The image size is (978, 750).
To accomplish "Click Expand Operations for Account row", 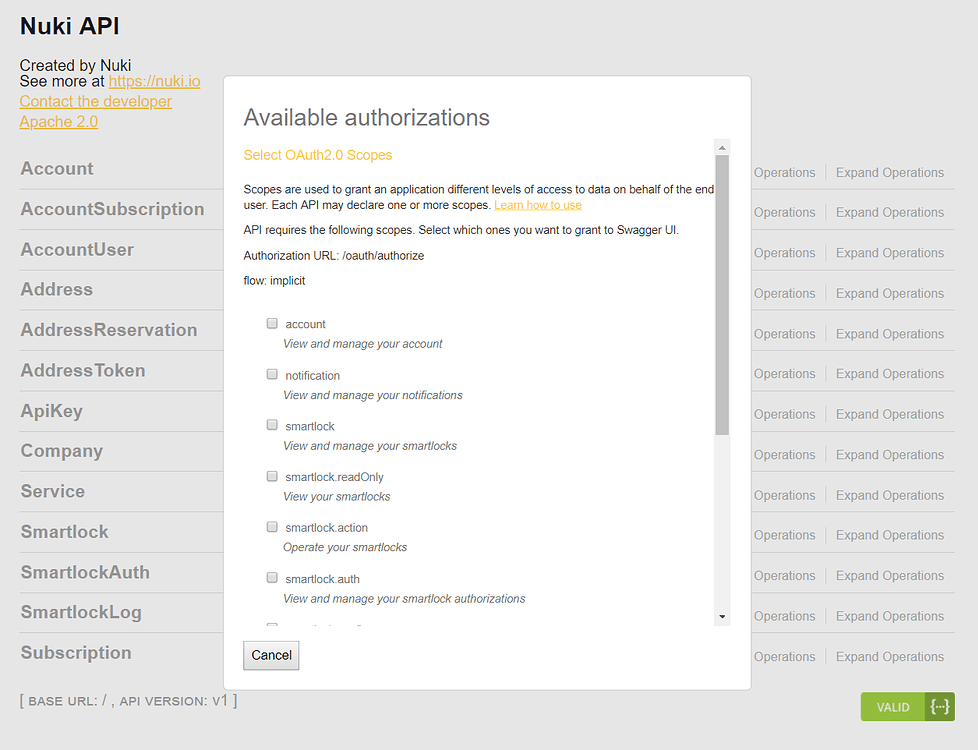I will click(889, 173).
